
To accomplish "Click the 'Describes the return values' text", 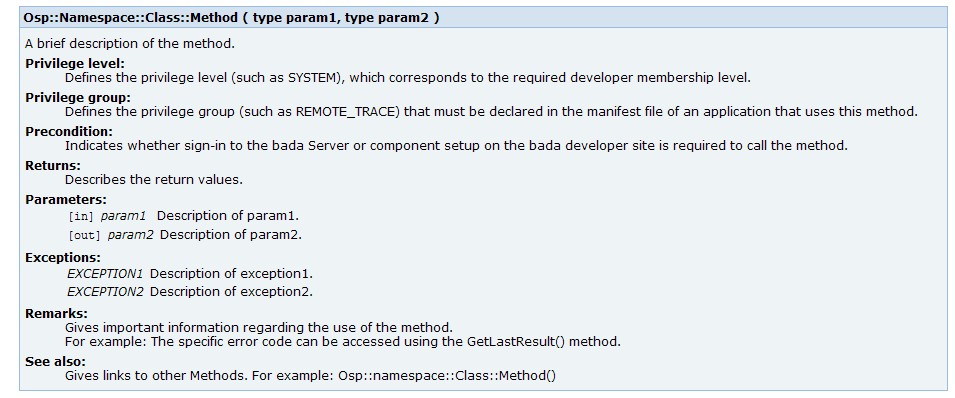I will point(153,180).
